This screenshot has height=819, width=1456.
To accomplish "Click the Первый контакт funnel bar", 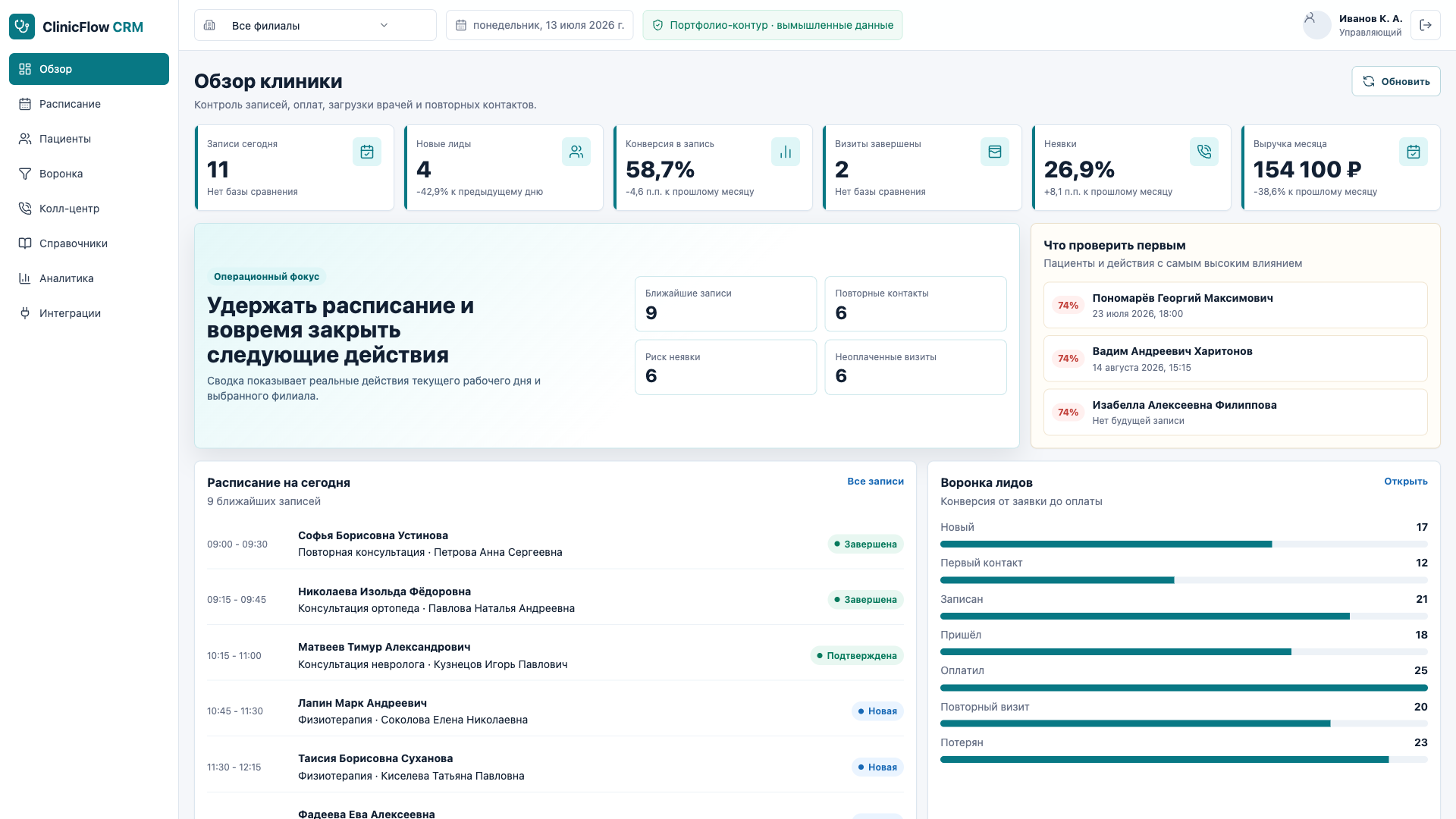I will coord(1184,580).
